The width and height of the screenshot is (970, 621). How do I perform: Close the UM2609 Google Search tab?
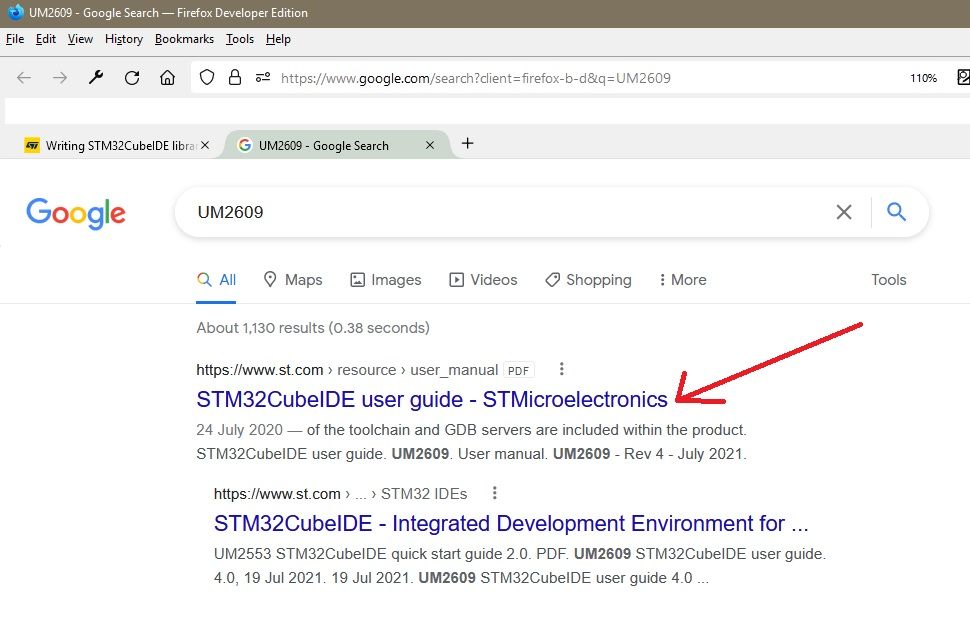pos(430,145)
